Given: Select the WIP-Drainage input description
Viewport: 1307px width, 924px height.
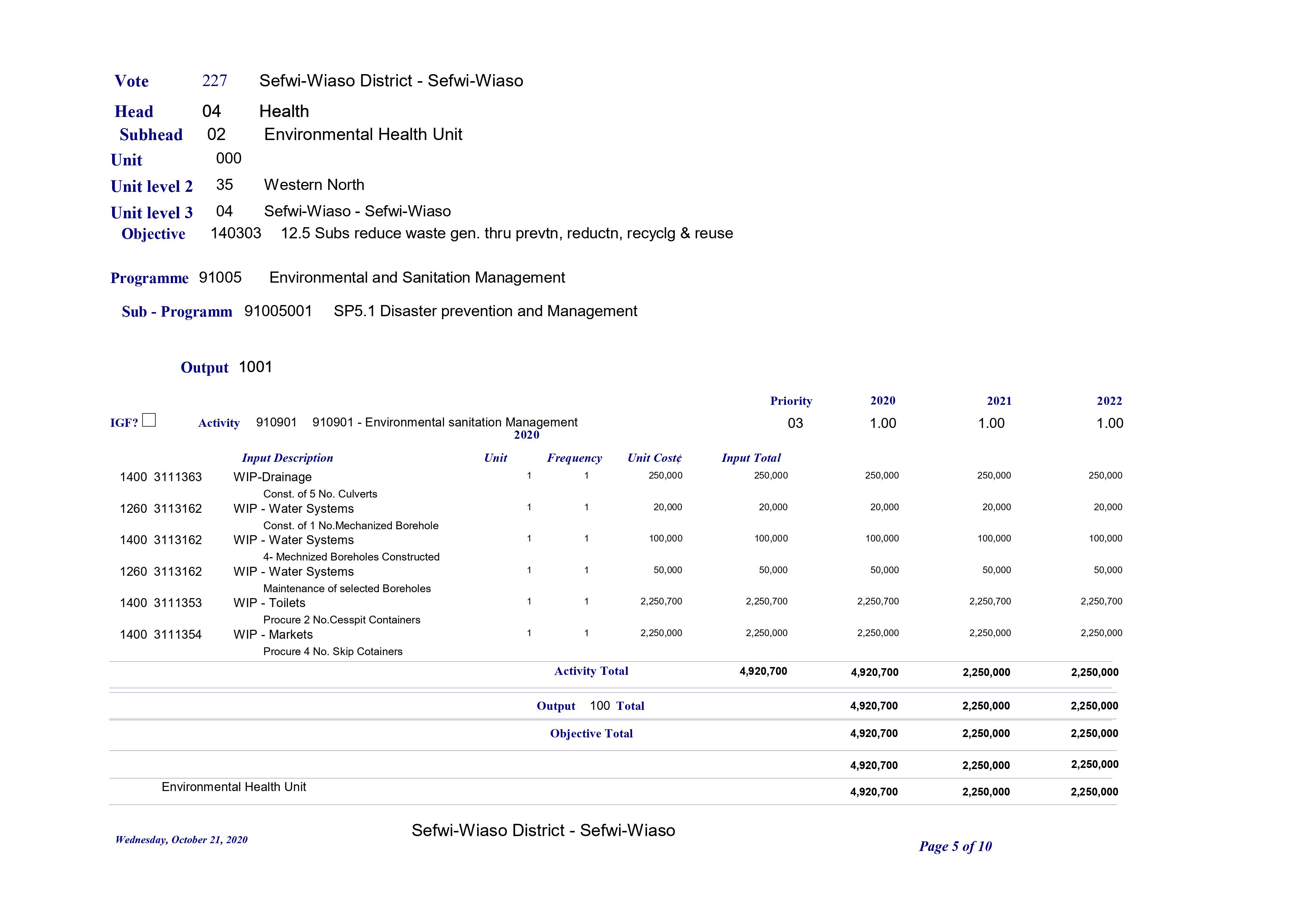Looking at the screenshot, I should tap(272, 477).
